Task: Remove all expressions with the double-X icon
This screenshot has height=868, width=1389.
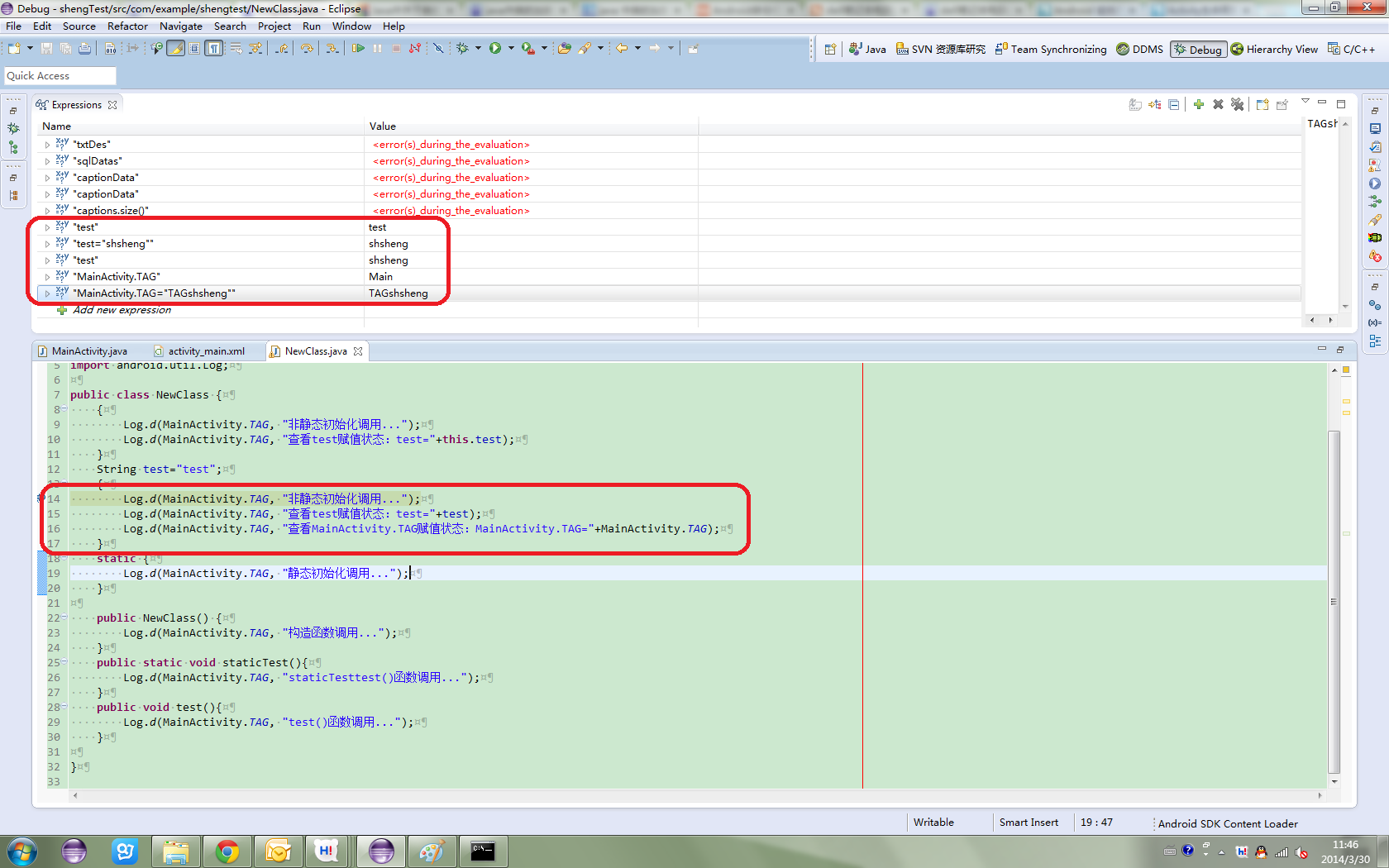Action: pyautogui.click(x=1238, y=104)
